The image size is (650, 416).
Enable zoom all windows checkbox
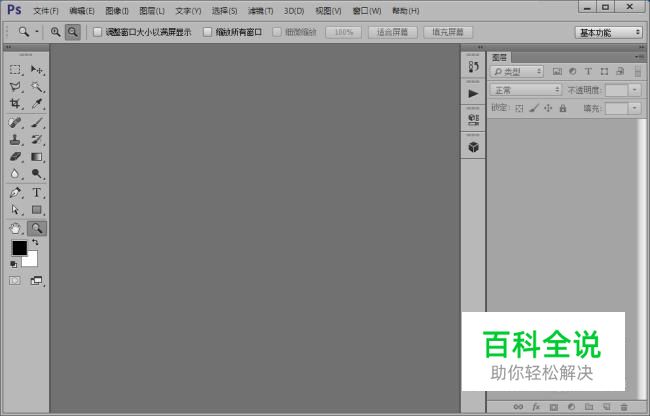[207, 32]
